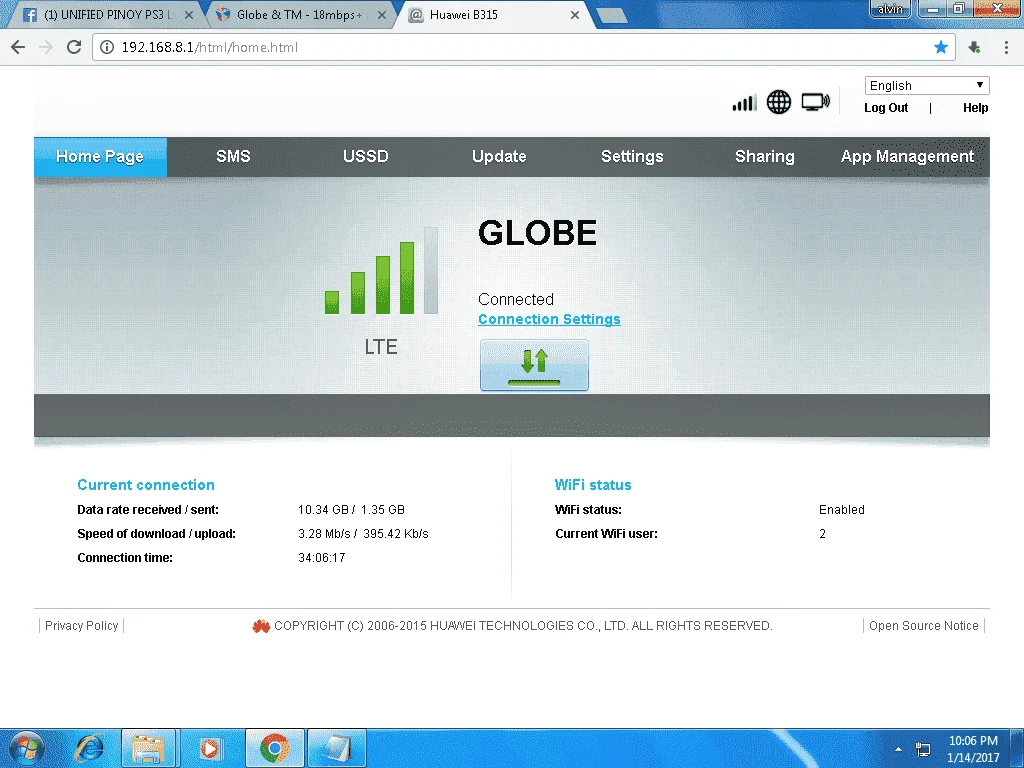View site information icon in address bar
This screenshot has height=768, width=1024.
[x=107, y=47]
